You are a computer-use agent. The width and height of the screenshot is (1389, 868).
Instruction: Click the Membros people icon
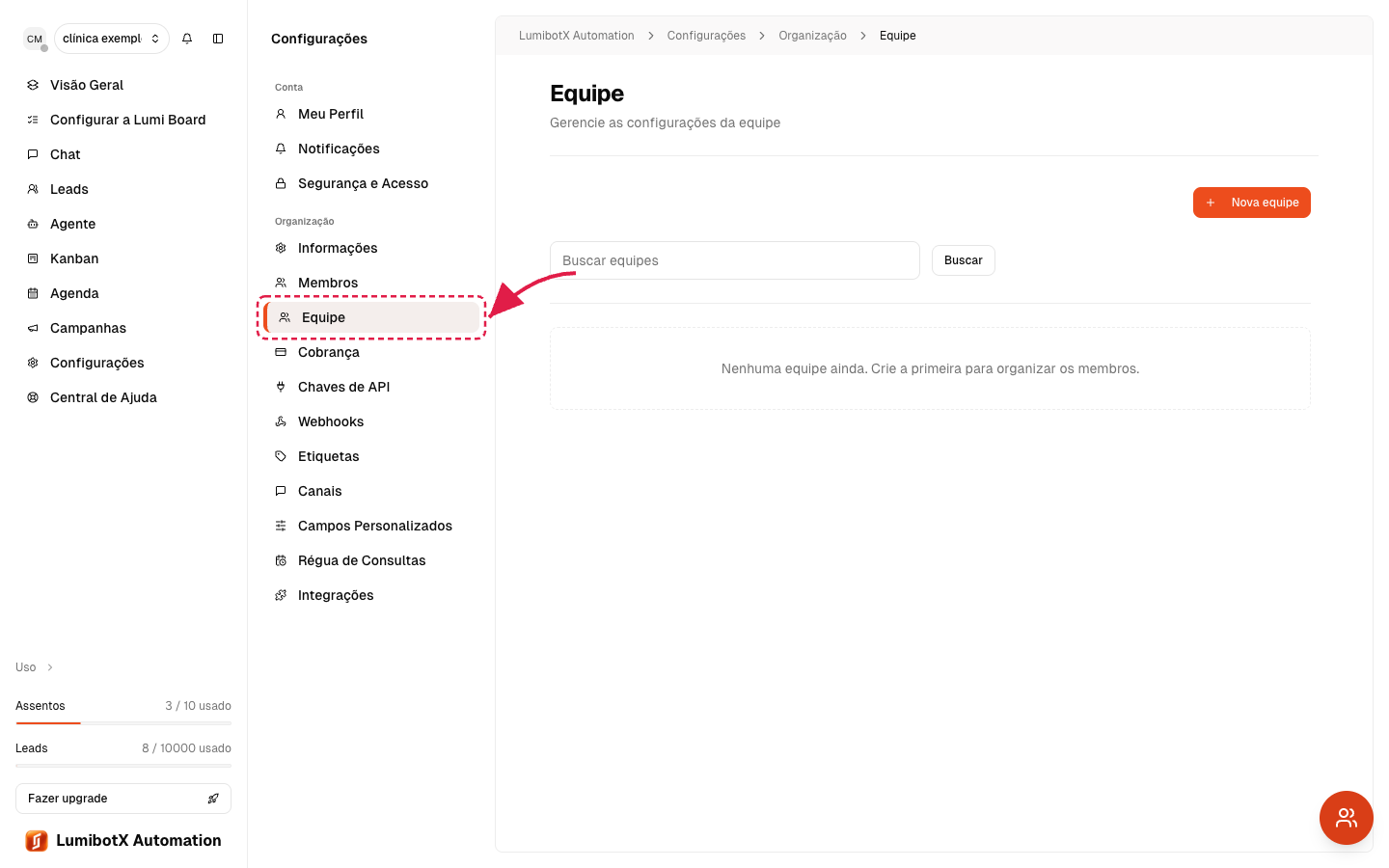(x=281, y=283)
